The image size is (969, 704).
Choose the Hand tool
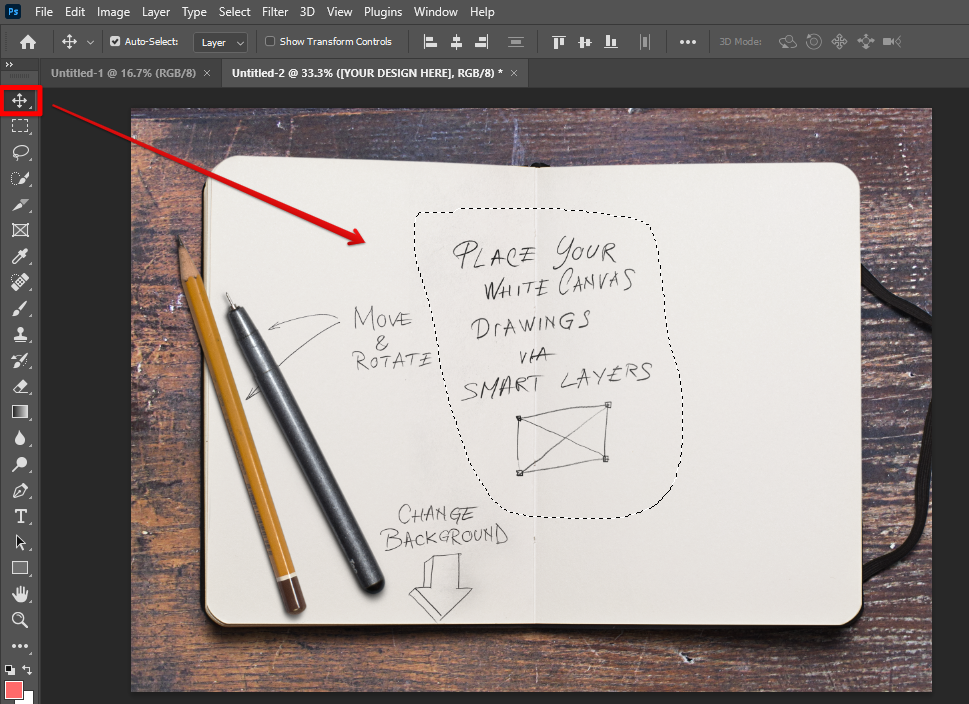20,594
